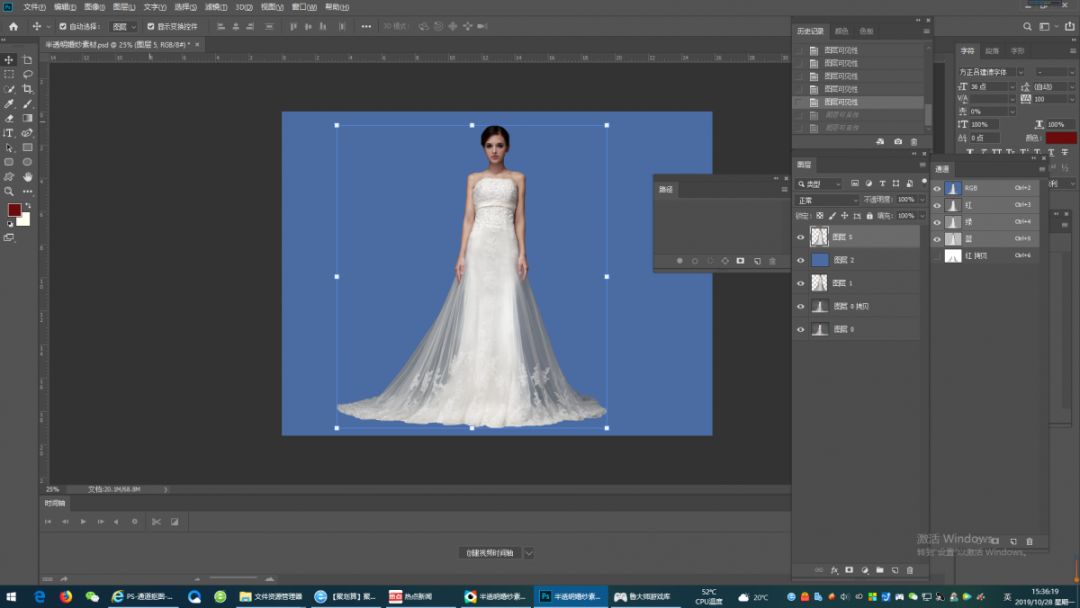Screen dimensions: 1080x608
Task: Hide the 红 channel visibility eye
Action: point(937,205)
